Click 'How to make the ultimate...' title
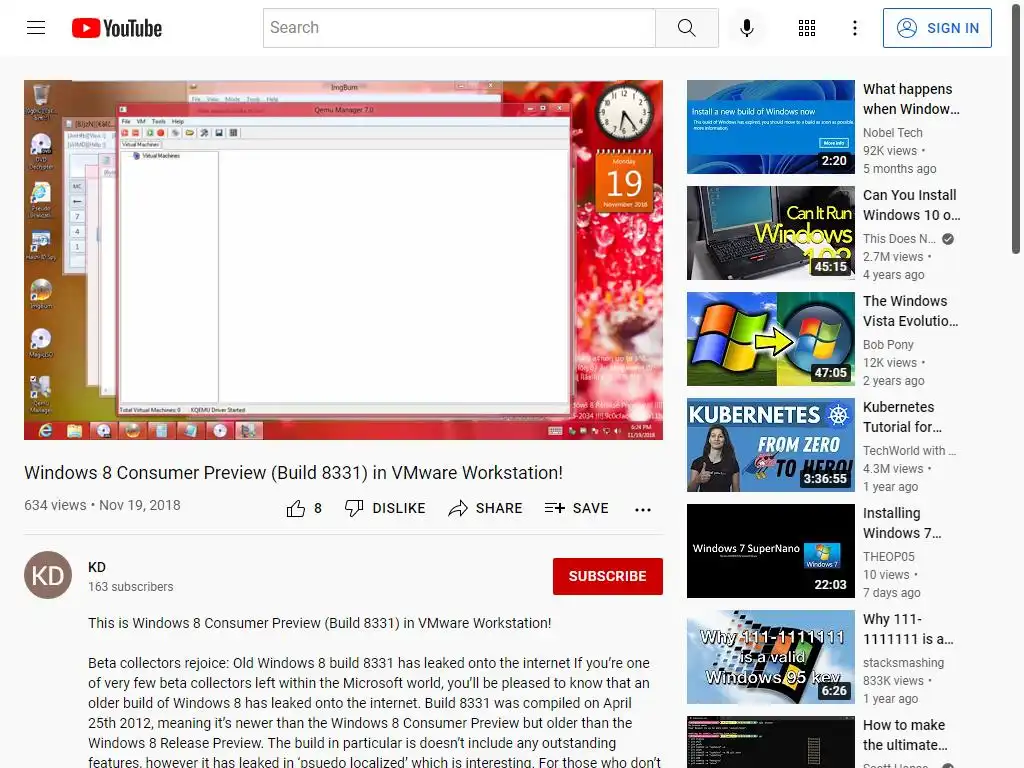This screenshot has width=1024, height=768. click(905, 735)
